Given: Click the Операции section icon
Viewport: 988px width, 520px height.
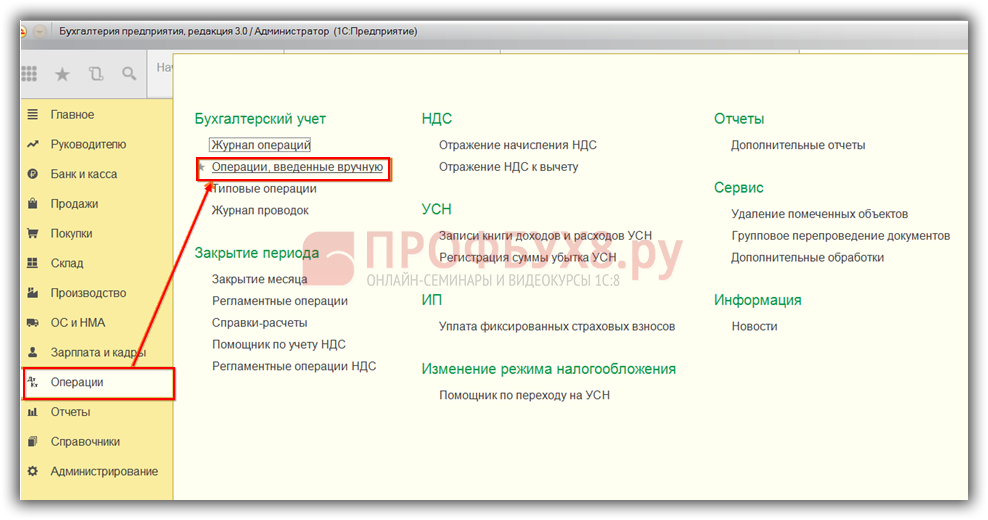Looking at the screenshot, I should click(x=33, y=381).
